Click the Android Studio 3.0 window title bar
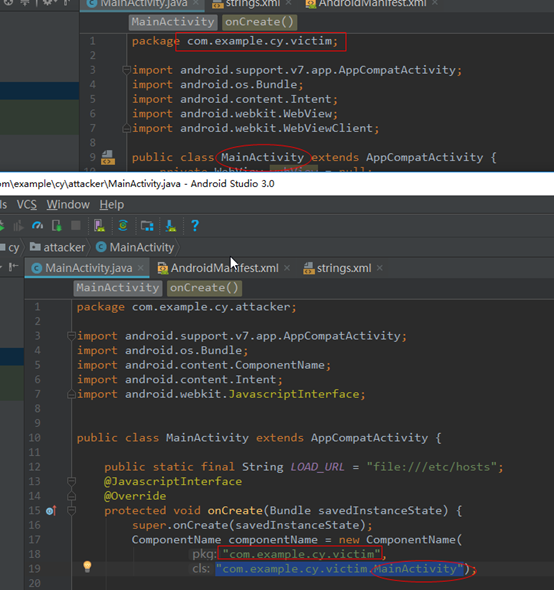Screen dimensions: 554x590 pos(277,184)
